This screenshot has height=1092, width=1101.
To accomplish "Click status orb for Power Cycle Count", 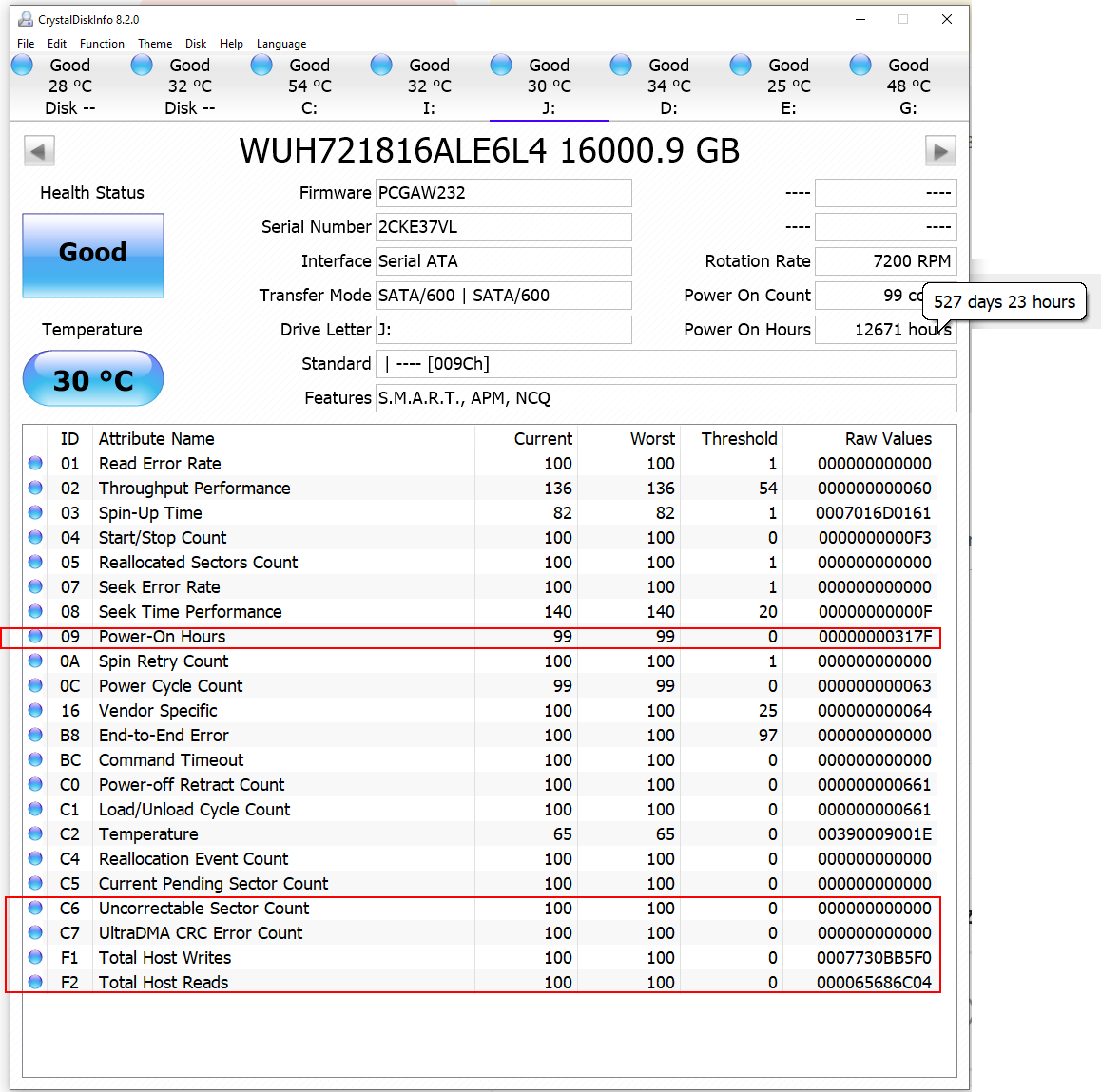I will click(x=35, y=685).
